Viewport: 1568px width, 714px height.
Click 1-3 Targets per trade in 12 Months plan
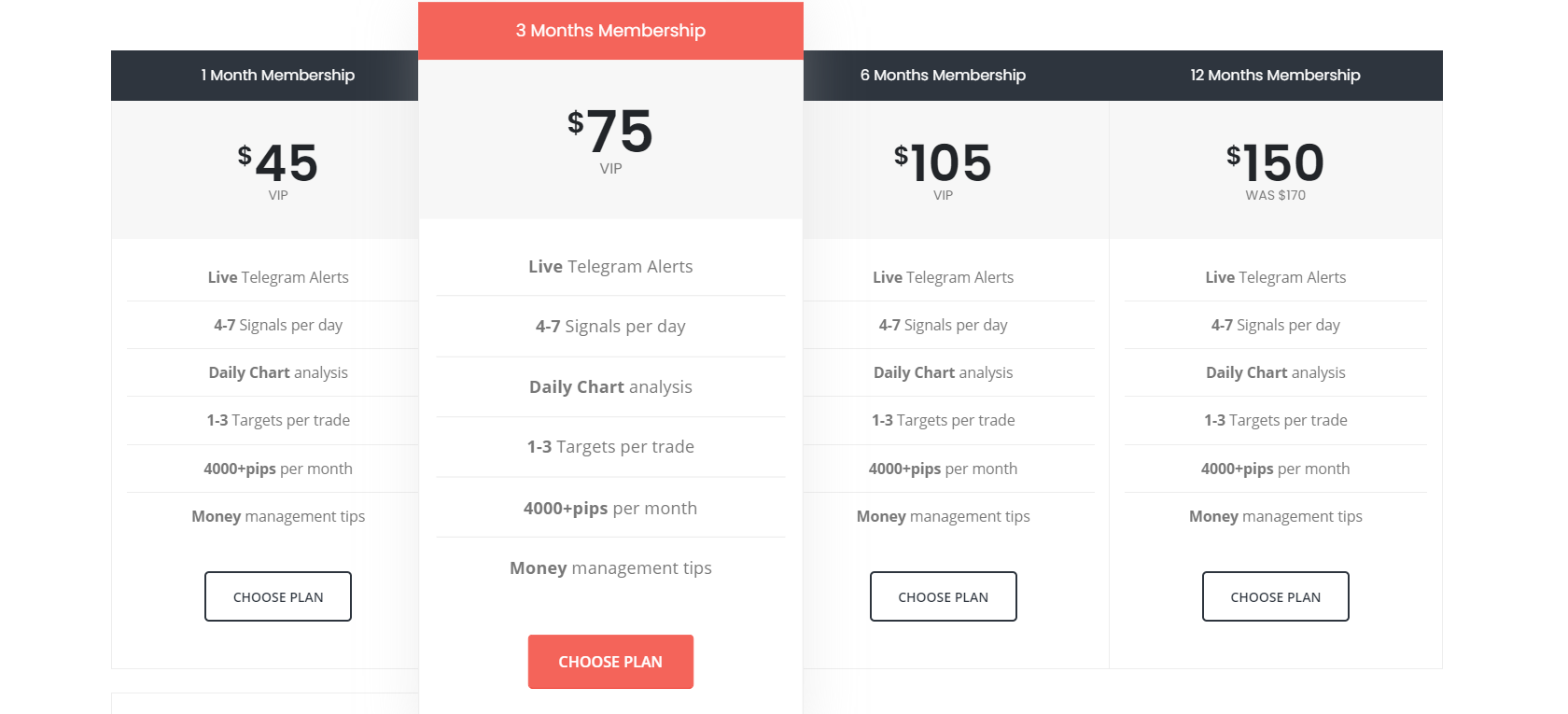[x=1275, y=420]
